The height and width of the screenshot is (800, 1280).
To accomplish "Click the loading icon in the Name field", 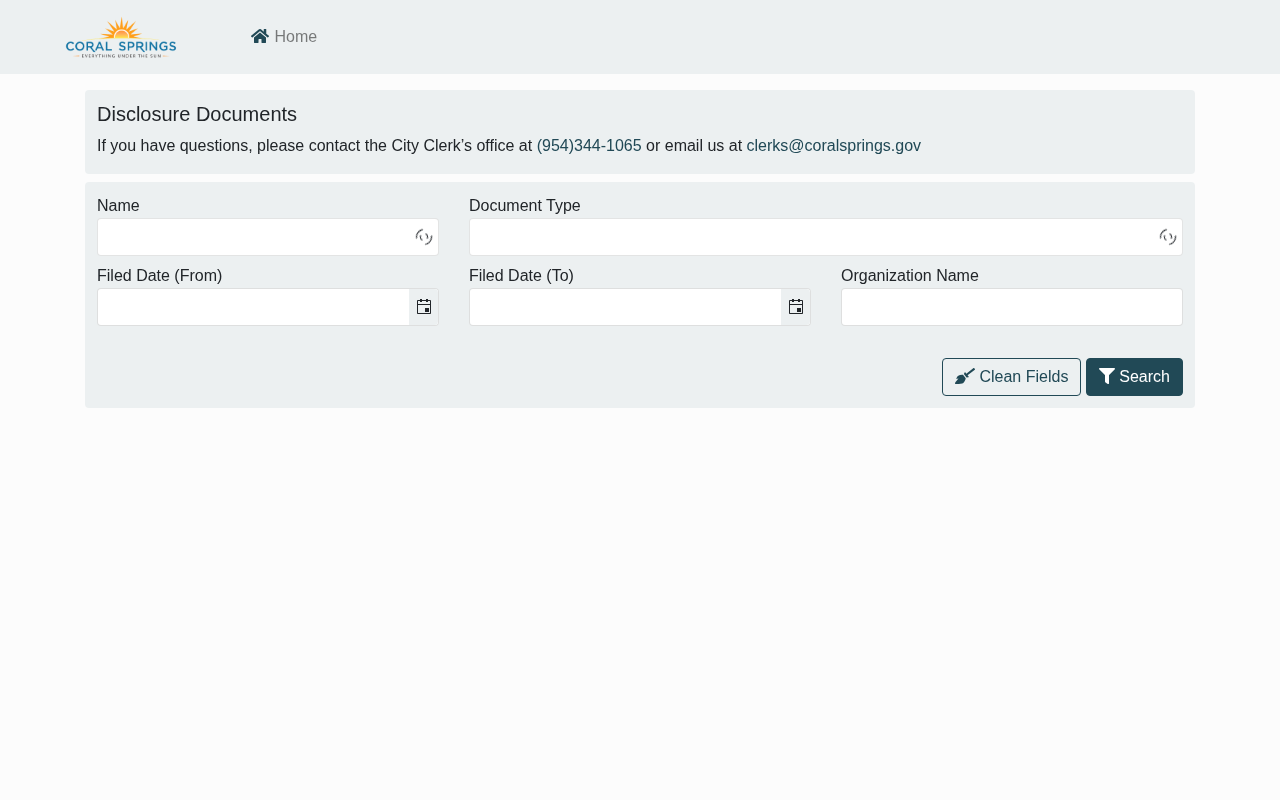I will tap(424, 237).
